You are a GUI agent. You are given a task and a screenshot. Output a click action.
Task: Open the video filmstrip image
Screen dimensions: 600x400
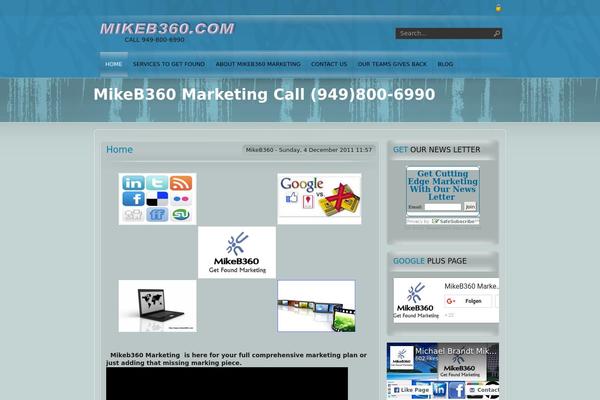pos(316,306)
